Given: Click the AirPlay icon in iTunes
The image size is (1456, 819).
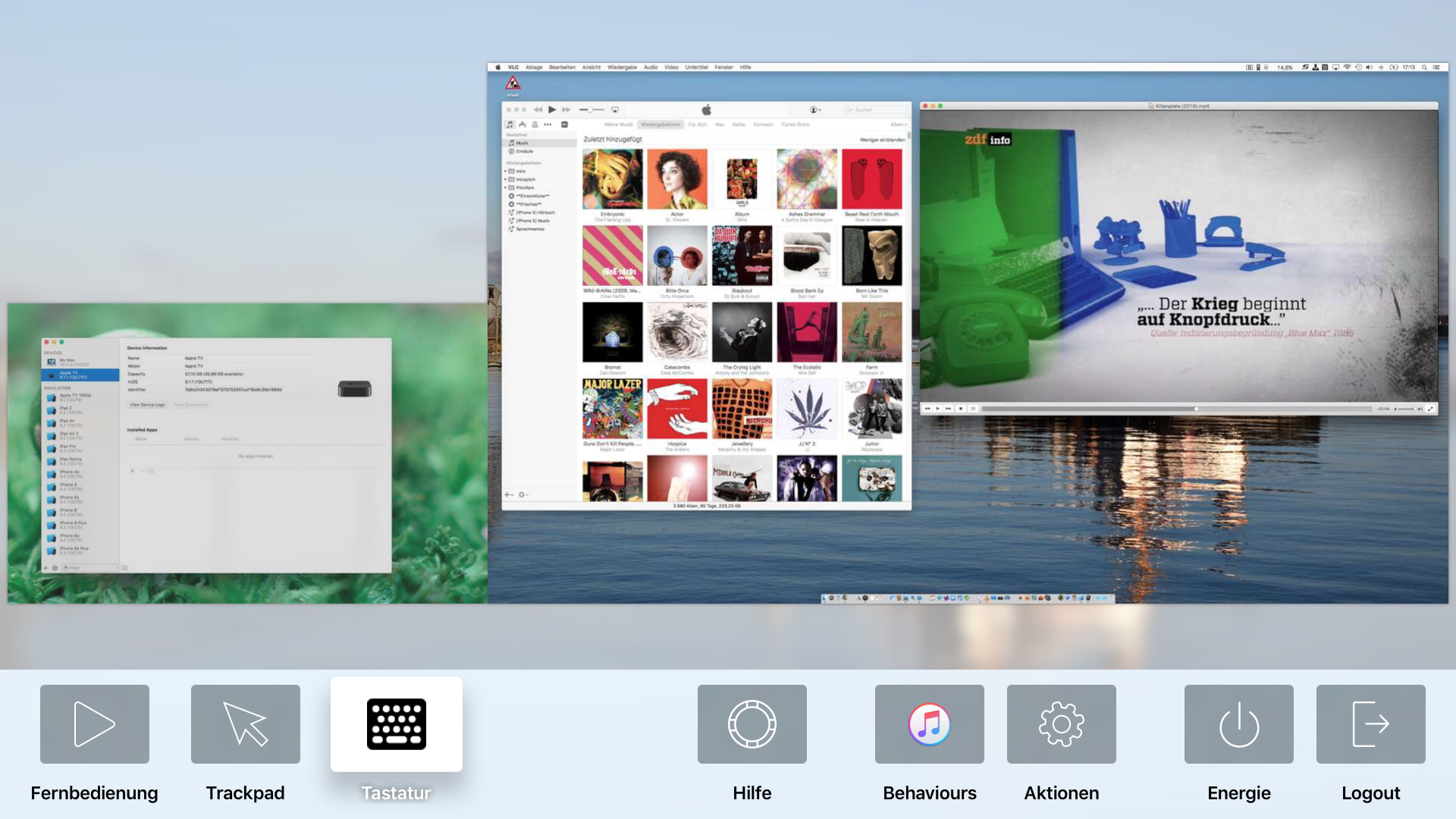Looking at the screenshot, I should click(615, 110).
